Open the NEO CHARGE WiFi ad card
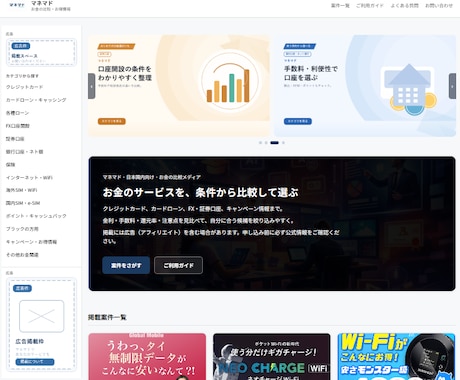 (272, 356)
